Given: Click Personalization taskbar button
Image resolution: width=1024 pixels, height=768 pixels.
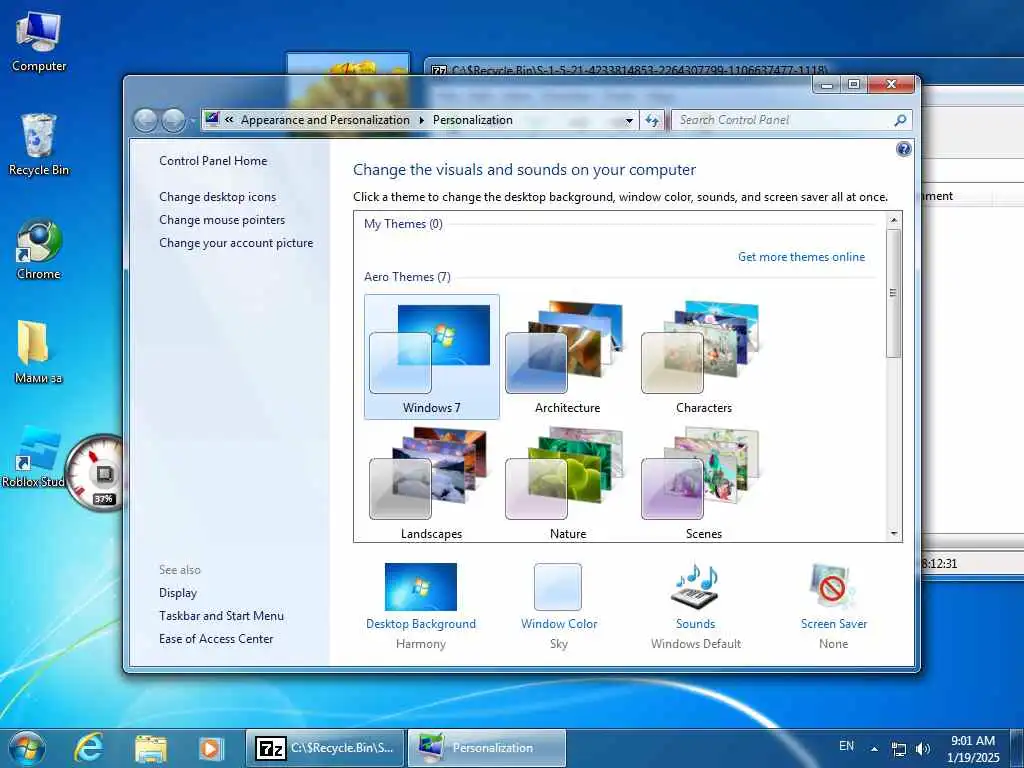Looking at the screenshot, I should point(487,748).
